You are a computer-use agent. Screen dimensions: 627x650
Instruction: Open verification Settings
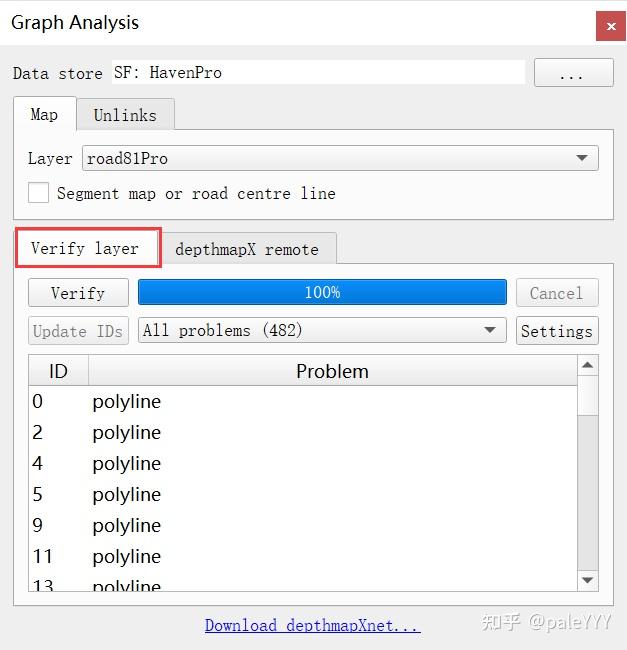556,331
